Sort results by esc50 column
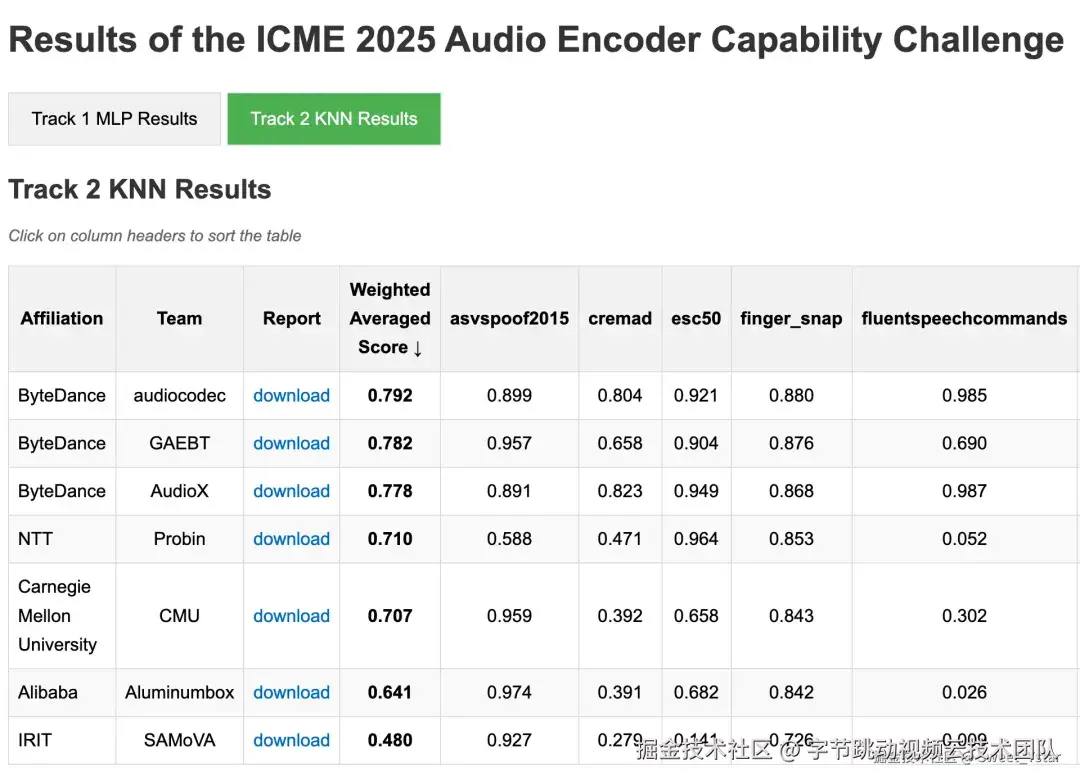Image resolution: width=1080 pixels, height=784 pixels. tap(696, 318)
